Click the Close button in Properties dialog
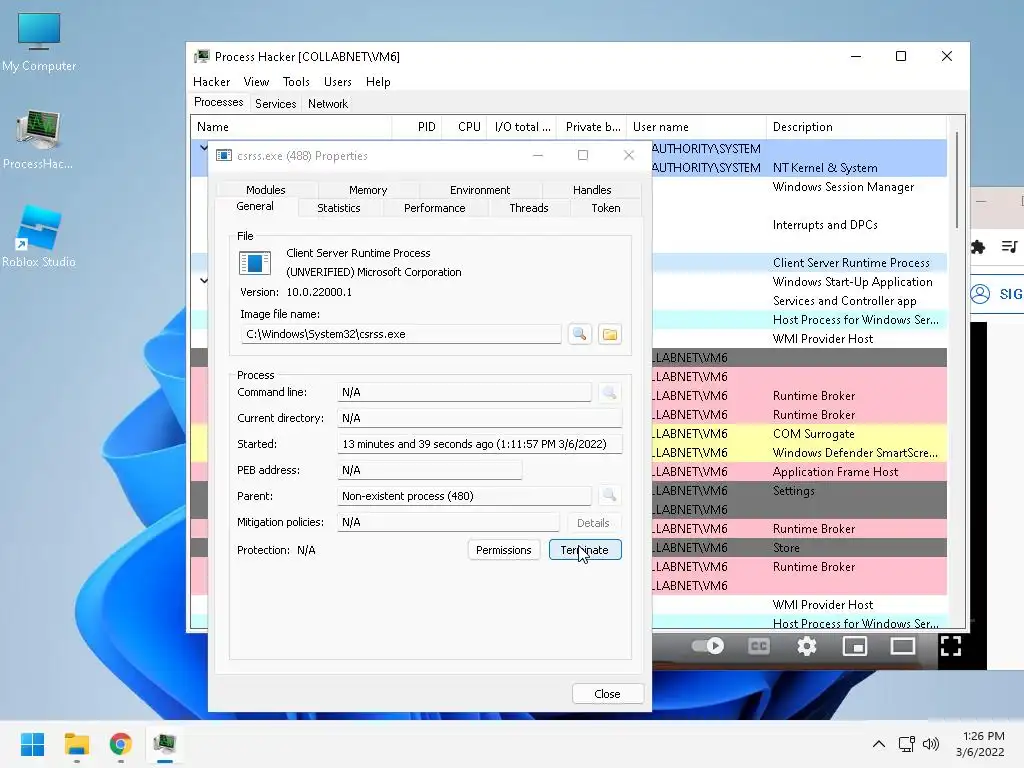 [x=607, y=694]
